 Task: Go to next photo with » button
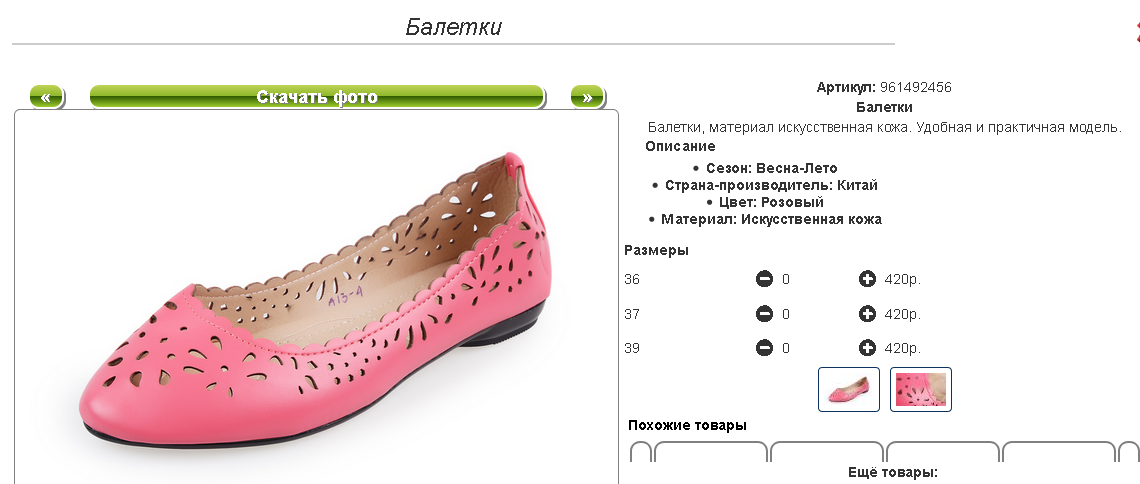pos(587,97)
